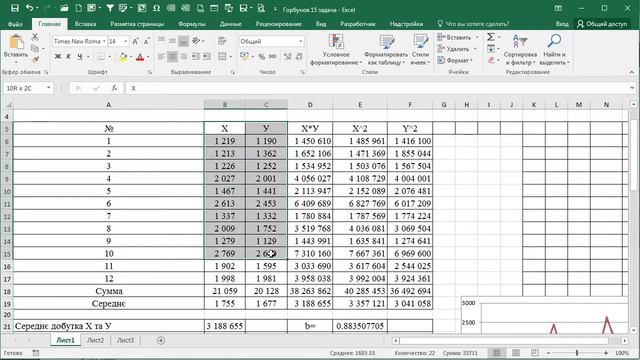Activate the Format Painter brush
640x360 pixels.
(35, 60)
